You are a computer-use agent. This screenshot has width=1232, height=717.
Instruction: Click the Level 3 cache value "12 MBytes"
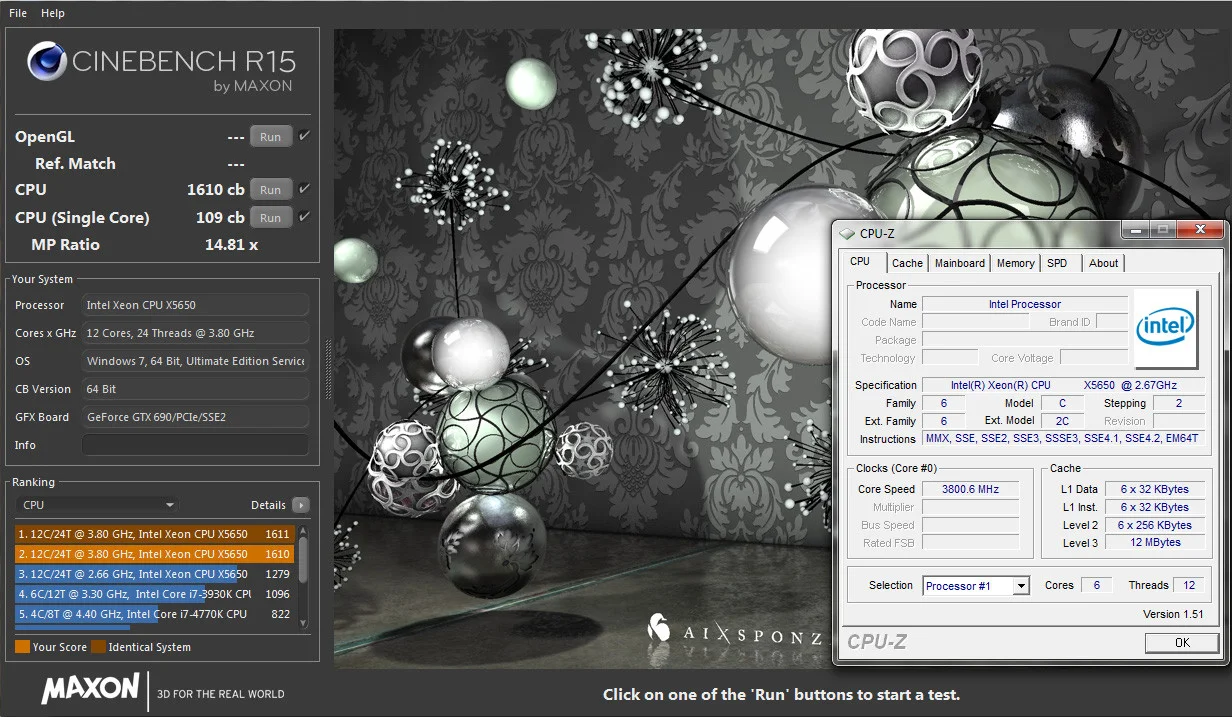click(1155, 542)
